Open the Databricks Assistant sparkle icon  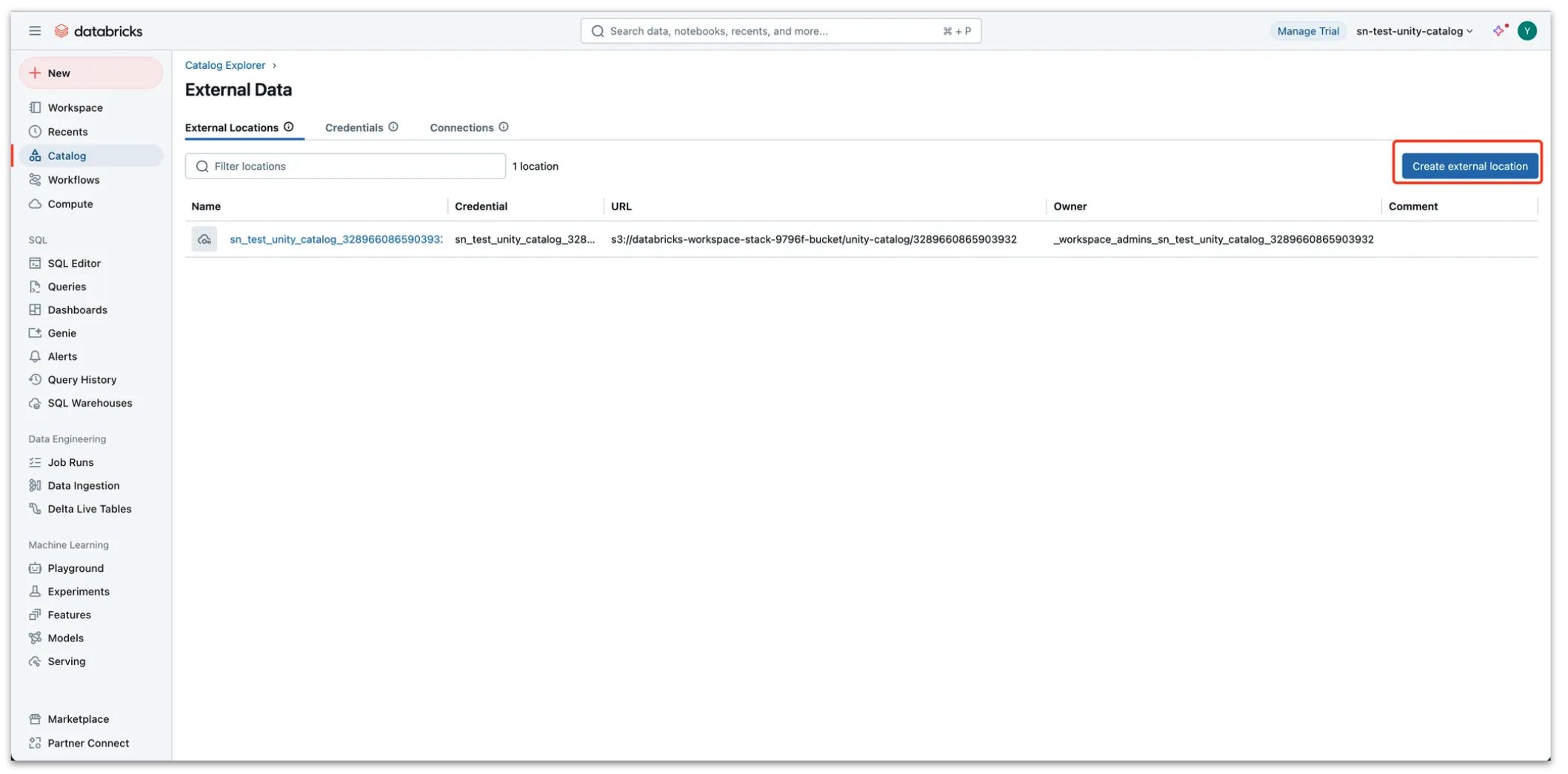click(x=1498, y=30)
